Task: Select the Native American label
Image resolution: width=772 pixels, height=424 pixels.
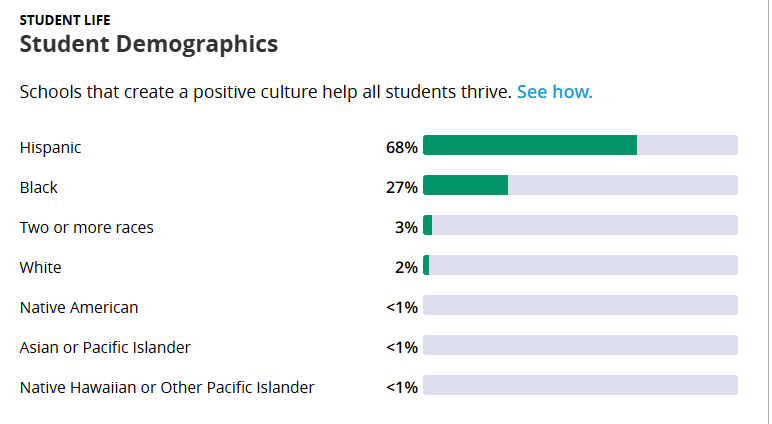Action: pyautogui.click(x=79, y=307)
